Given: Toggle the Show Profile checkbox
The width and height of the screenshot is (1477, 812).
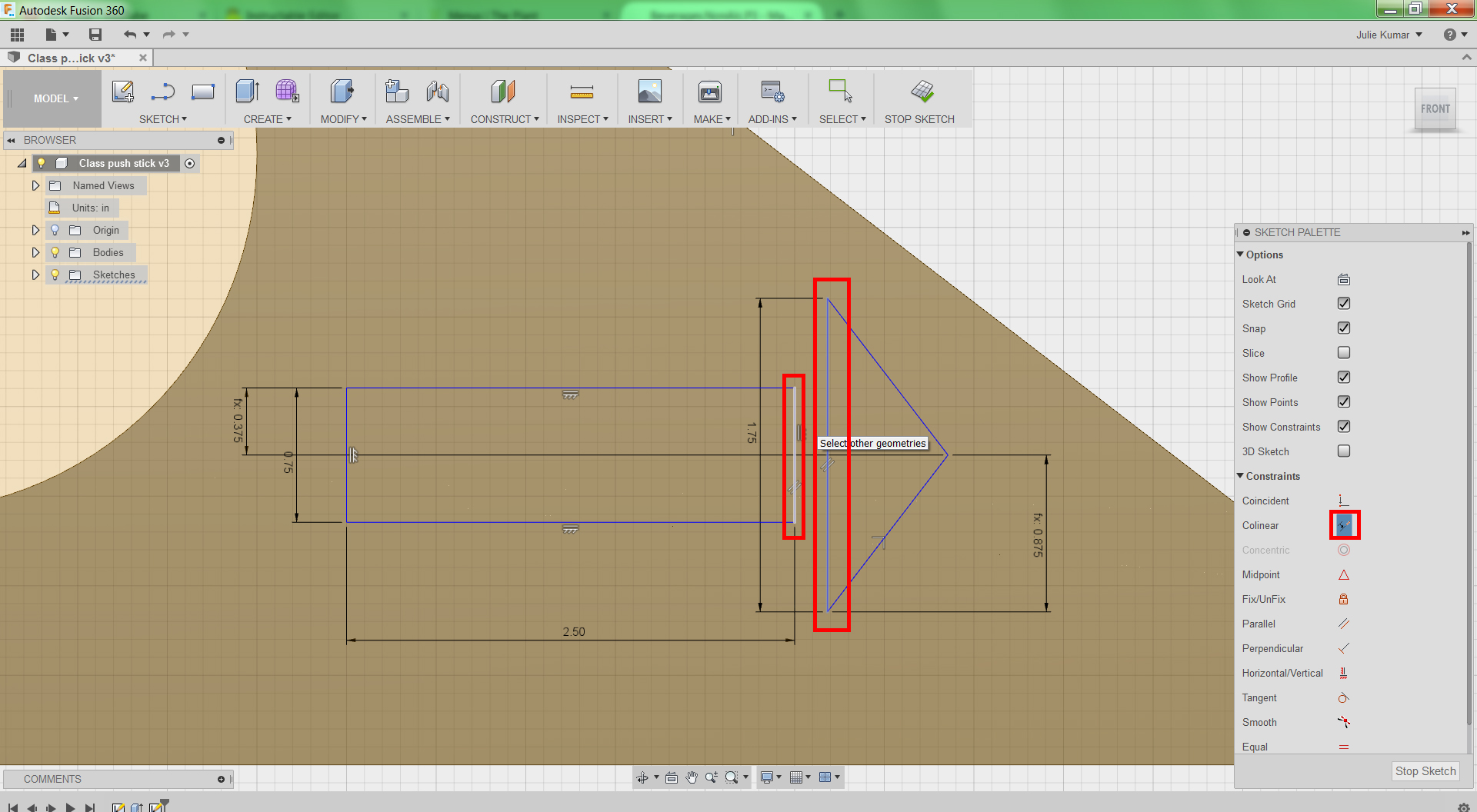Looking at the screenshot, I should pyautogui.click(x=1344, y=378).
